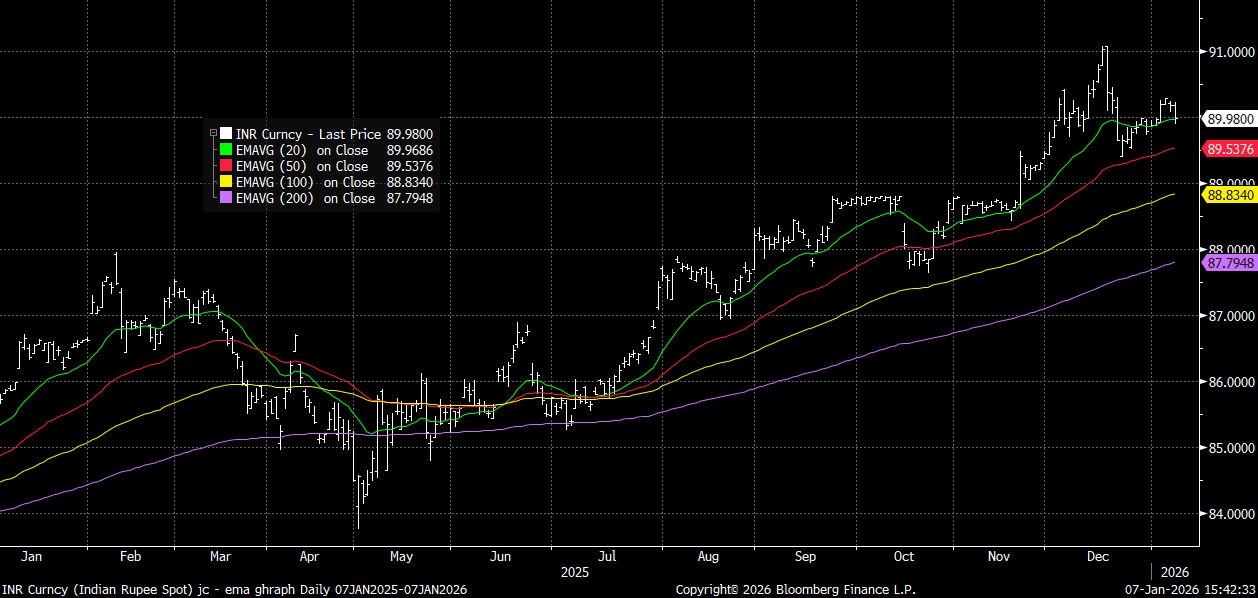Click the purple EMAVG (200) color swatch
1258x598 pixels.
click(x=226, y=198)
